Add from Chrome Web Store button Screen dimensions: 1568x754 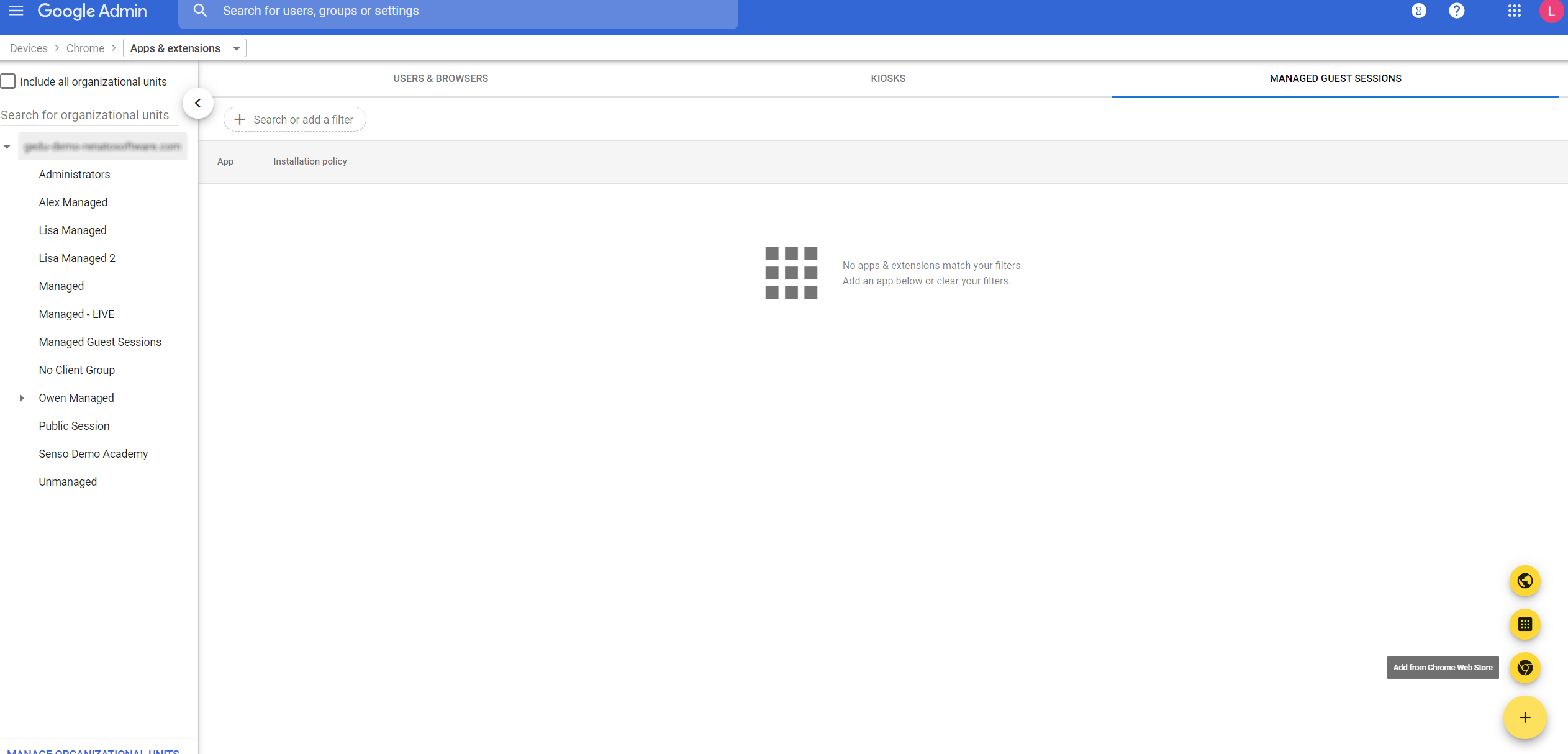click(1525, 668)
